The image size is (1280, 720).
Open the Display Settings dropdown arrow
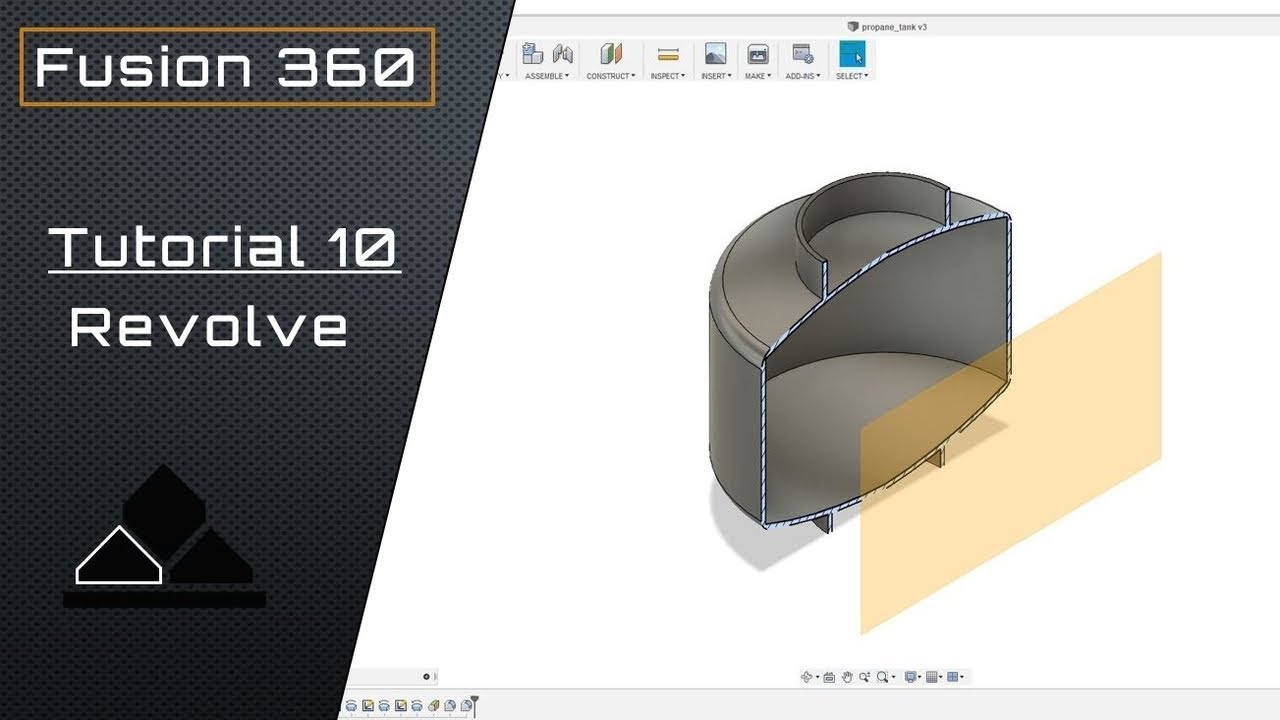920,677
